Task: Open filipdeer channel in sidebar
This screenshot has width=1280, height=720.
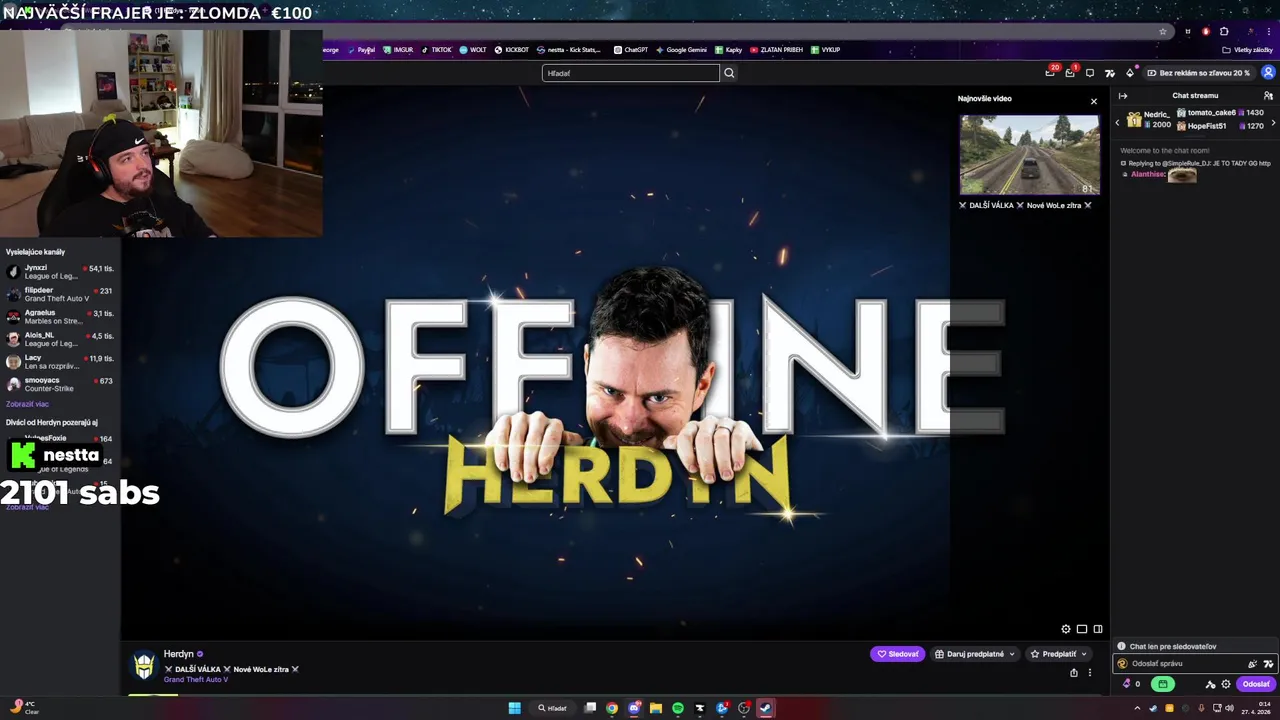Action: tap(60, 294)
